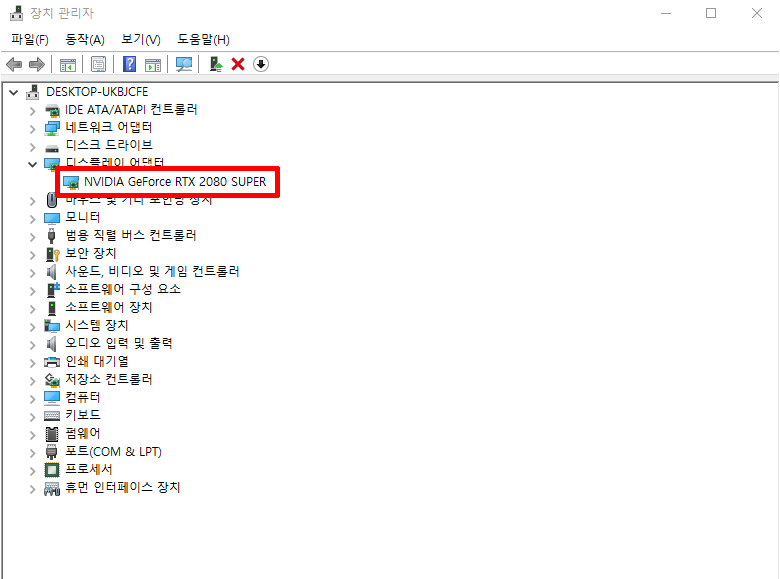The width and height of the screenshot is (780, 579).
Task: Click the 휴먼 인터페이스 장치 icon
Action: pos(52,488)
